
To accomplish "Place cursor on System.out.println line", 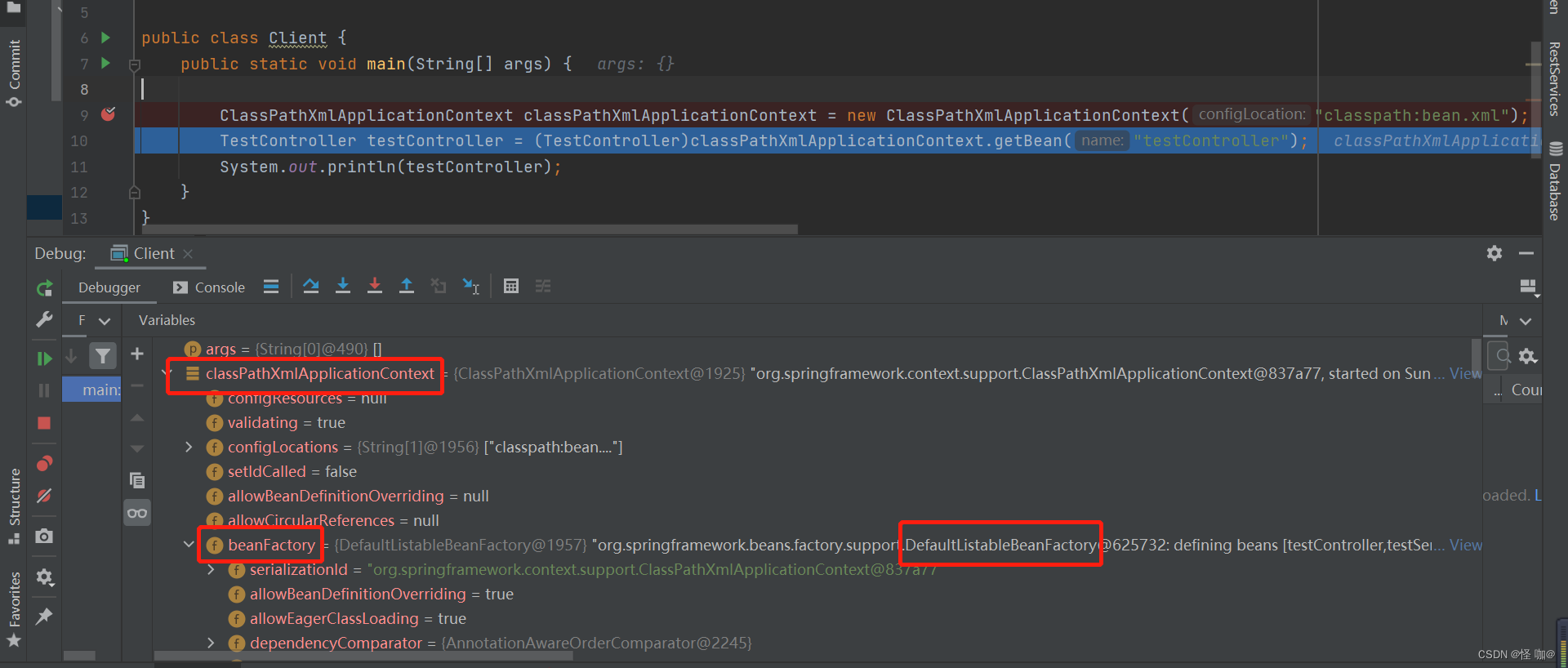I will coord(390,167).
